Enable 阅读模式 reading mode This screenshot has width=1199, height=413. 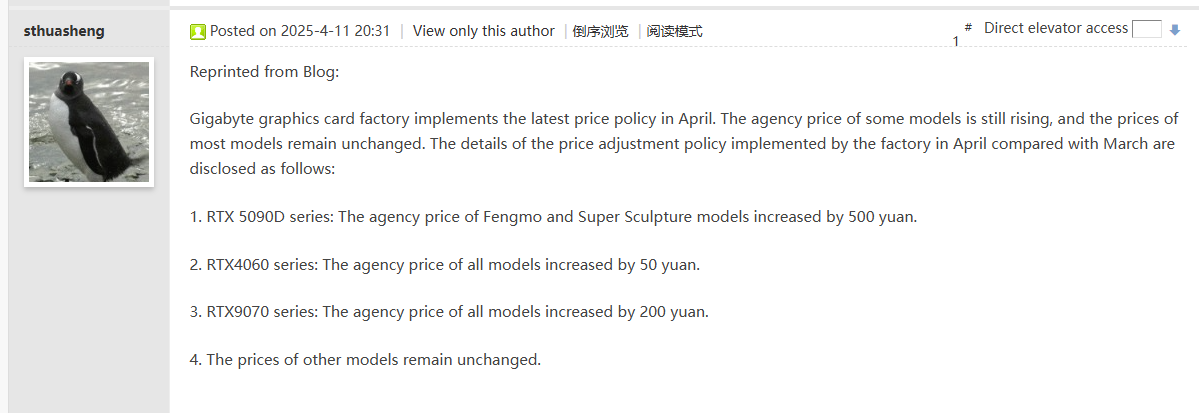(674, 31)
